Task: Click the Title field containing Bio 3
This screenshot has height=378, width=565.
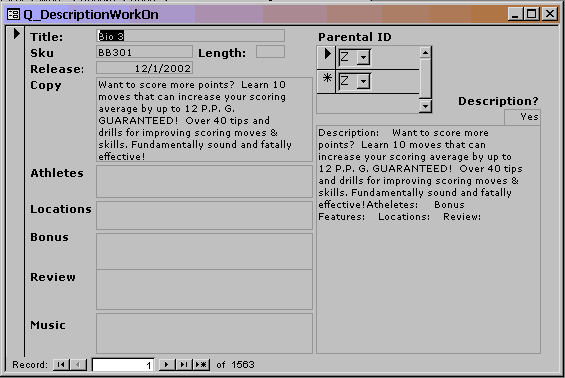Action: point(191,36)
